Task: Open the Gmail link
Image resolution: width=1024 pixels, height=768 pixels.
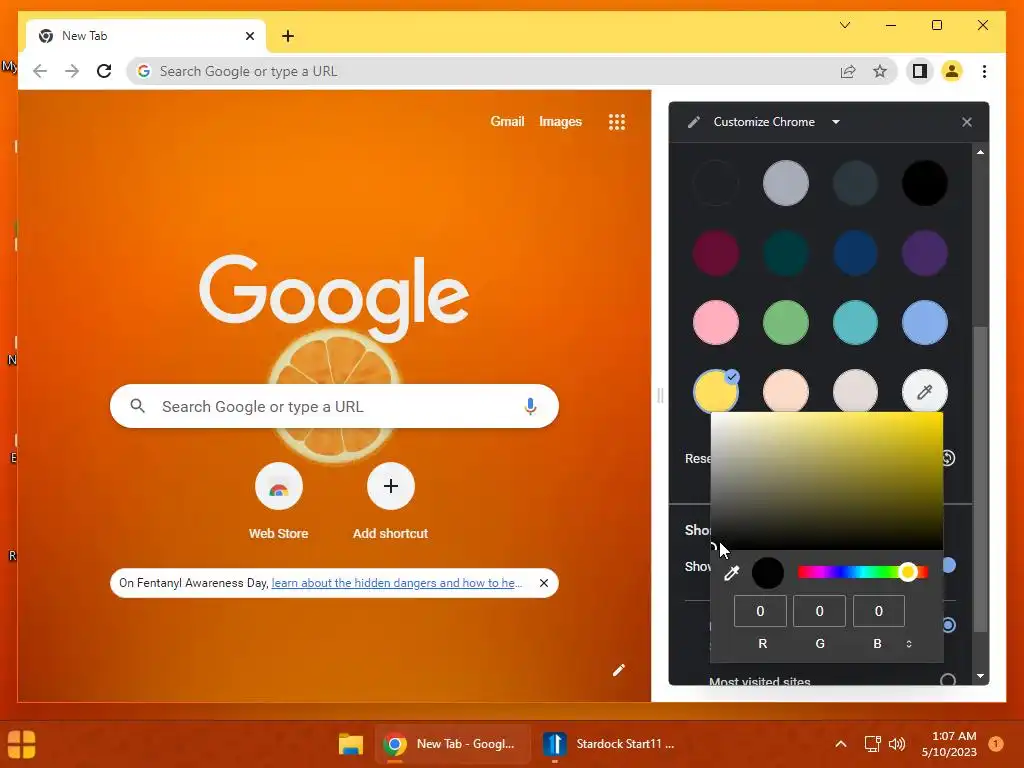Action: [507, 121]
